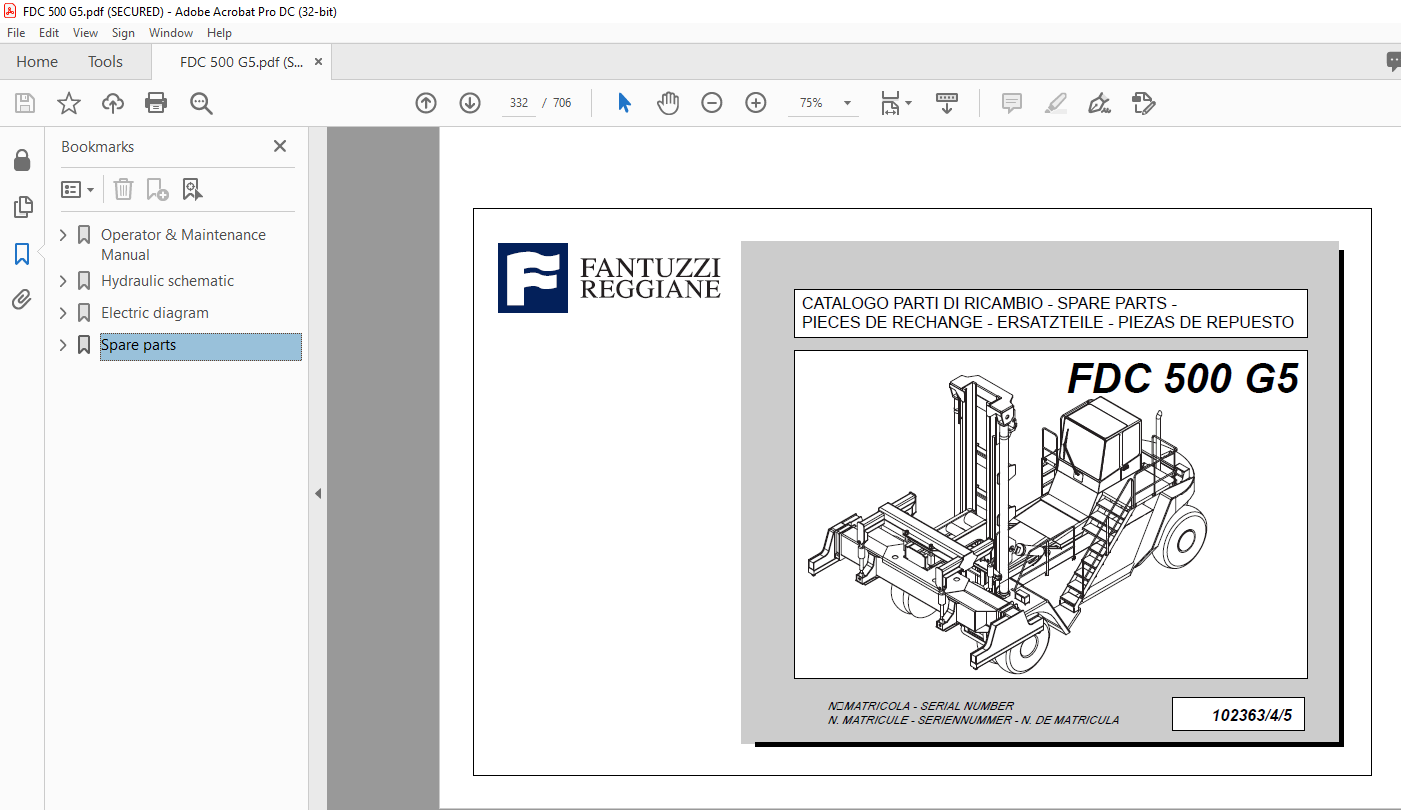1401x810 pixels.
Task: Open the Window menu
Action: 171,33
